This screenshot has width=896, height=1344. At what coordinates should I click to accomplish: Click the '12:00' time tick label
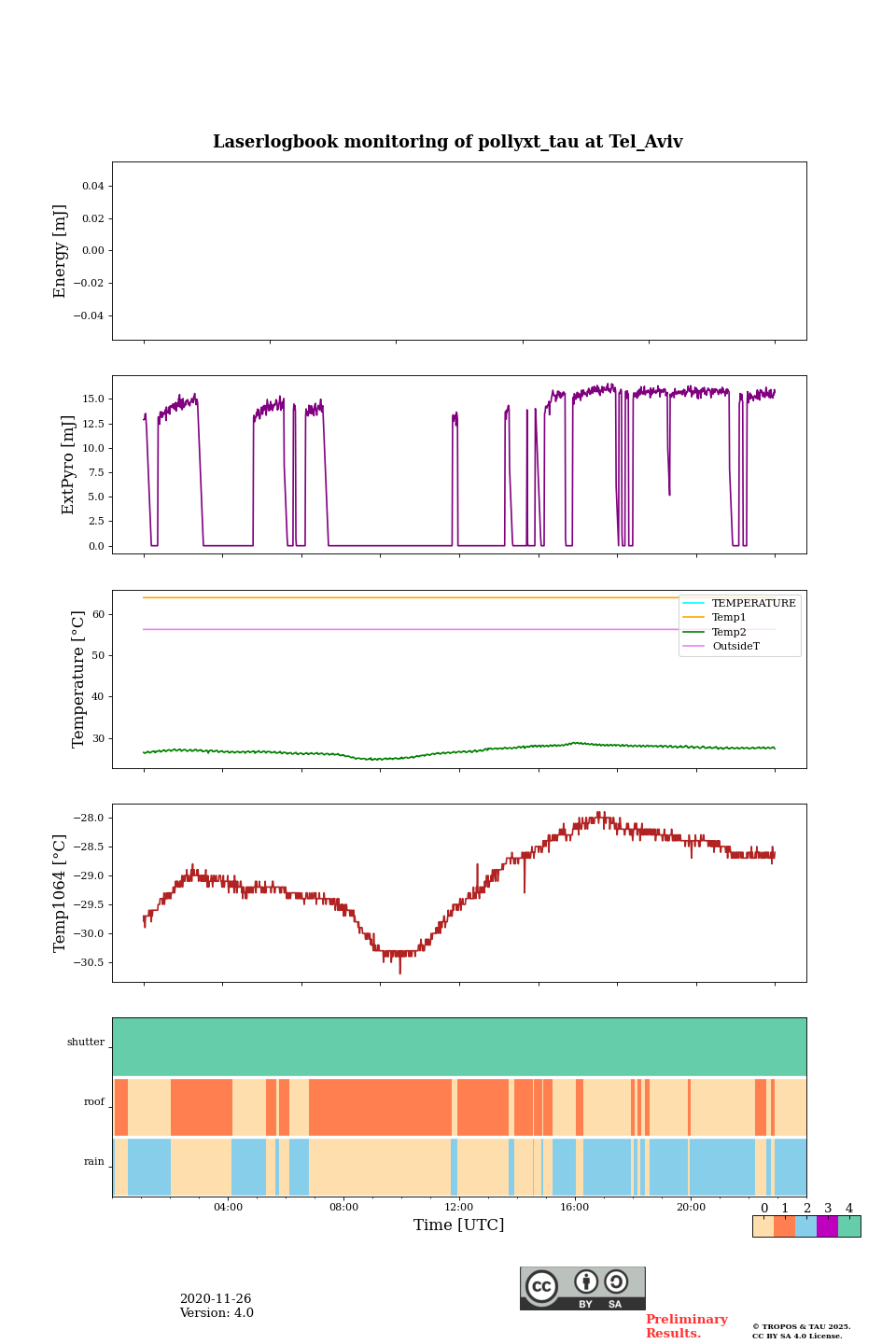(459, 1208)
